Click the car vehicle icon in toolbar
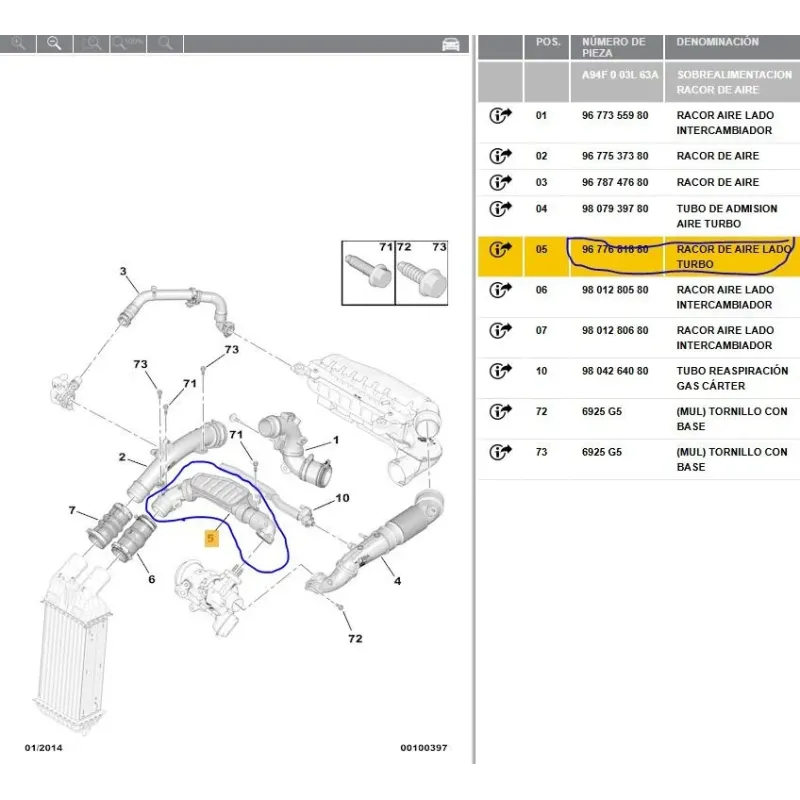 coord(451,44)
